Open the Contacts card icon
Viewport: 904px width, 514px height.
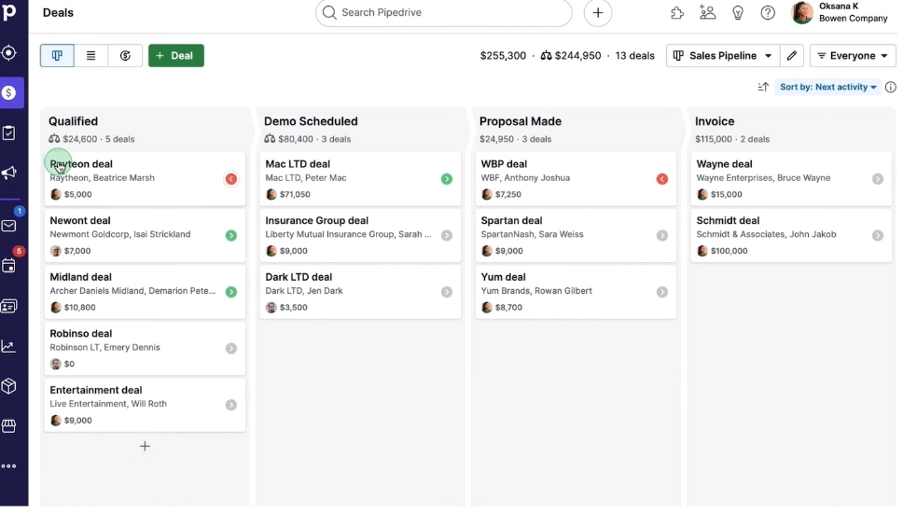coord(9,306)
